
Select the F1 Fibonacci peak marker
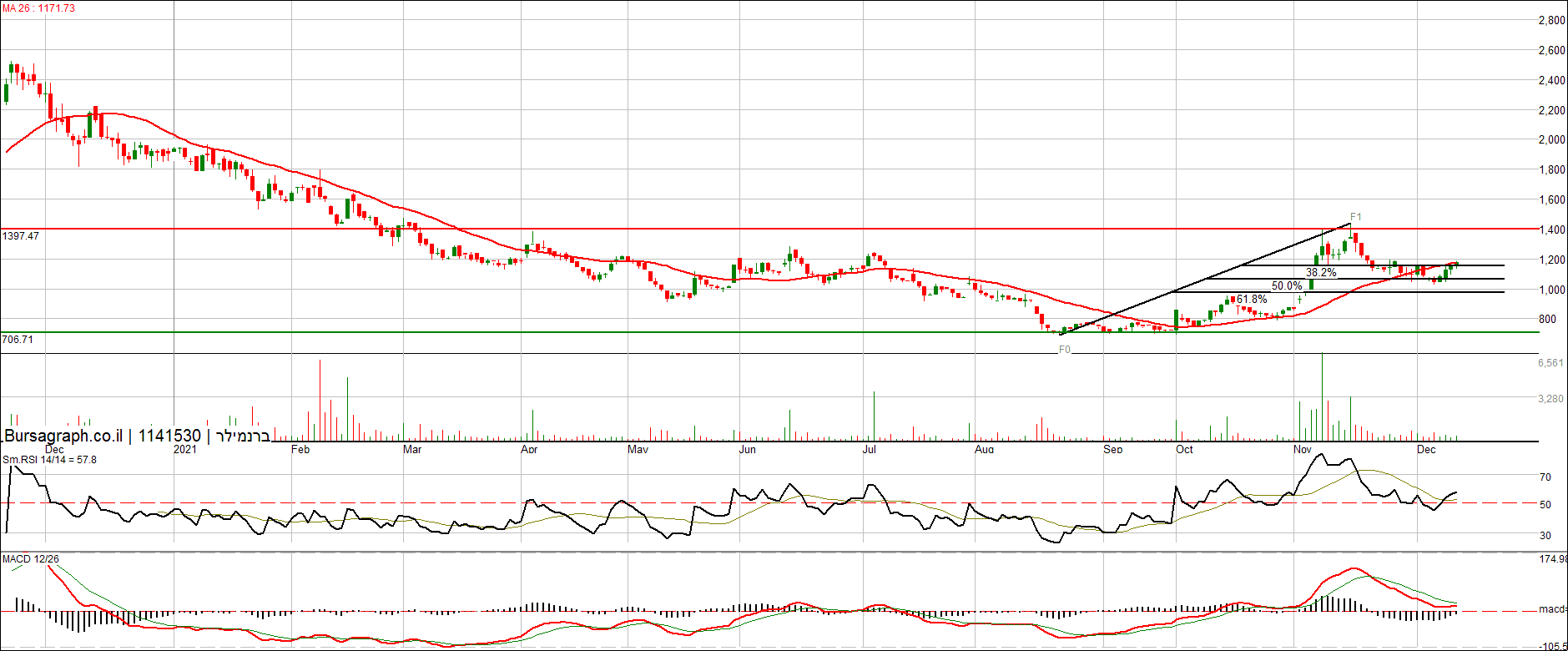tap(1355, 217)
